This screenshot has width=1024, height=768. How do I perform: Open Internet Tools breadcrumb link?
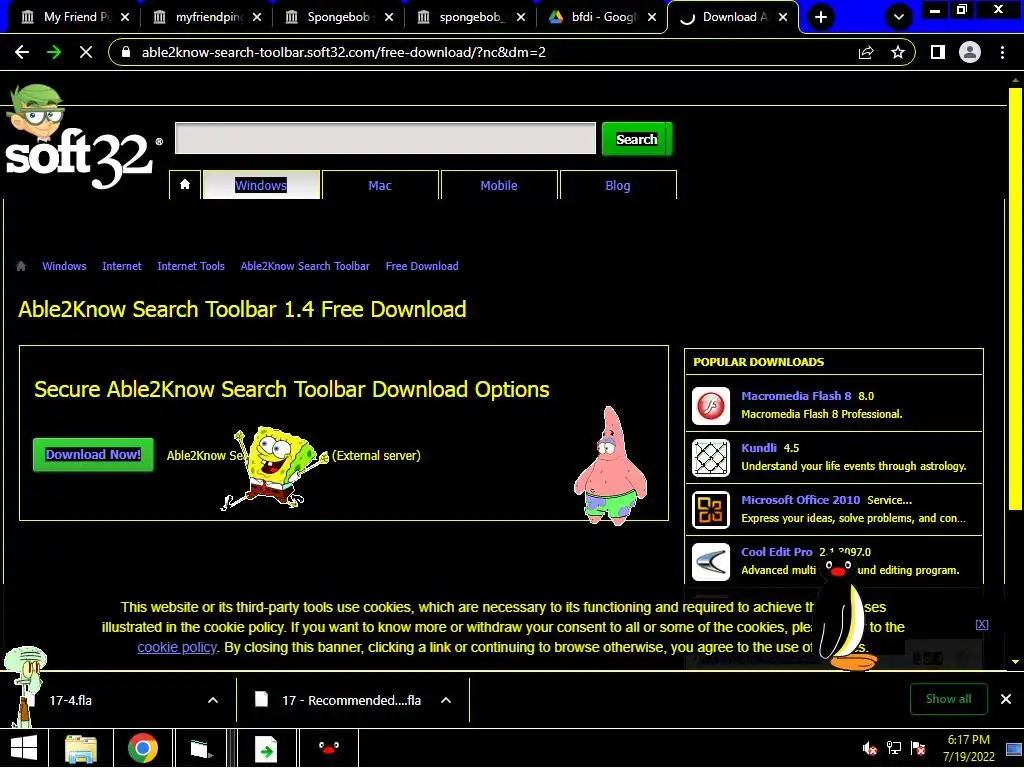(191, 266)
